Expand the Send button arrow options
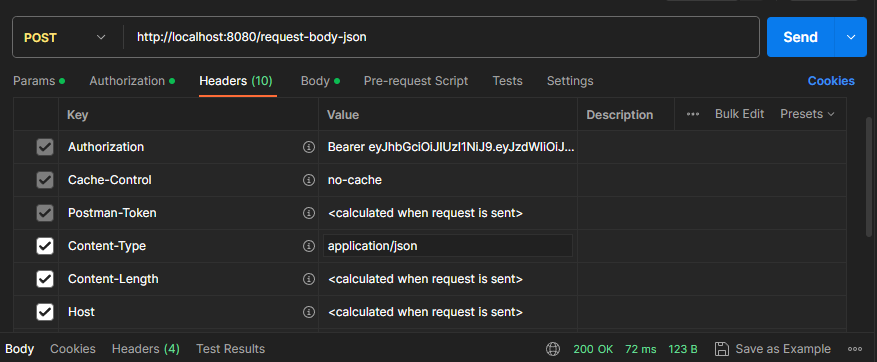The width and height of the screenshot is (877, 362). click(x=851, y=37)
